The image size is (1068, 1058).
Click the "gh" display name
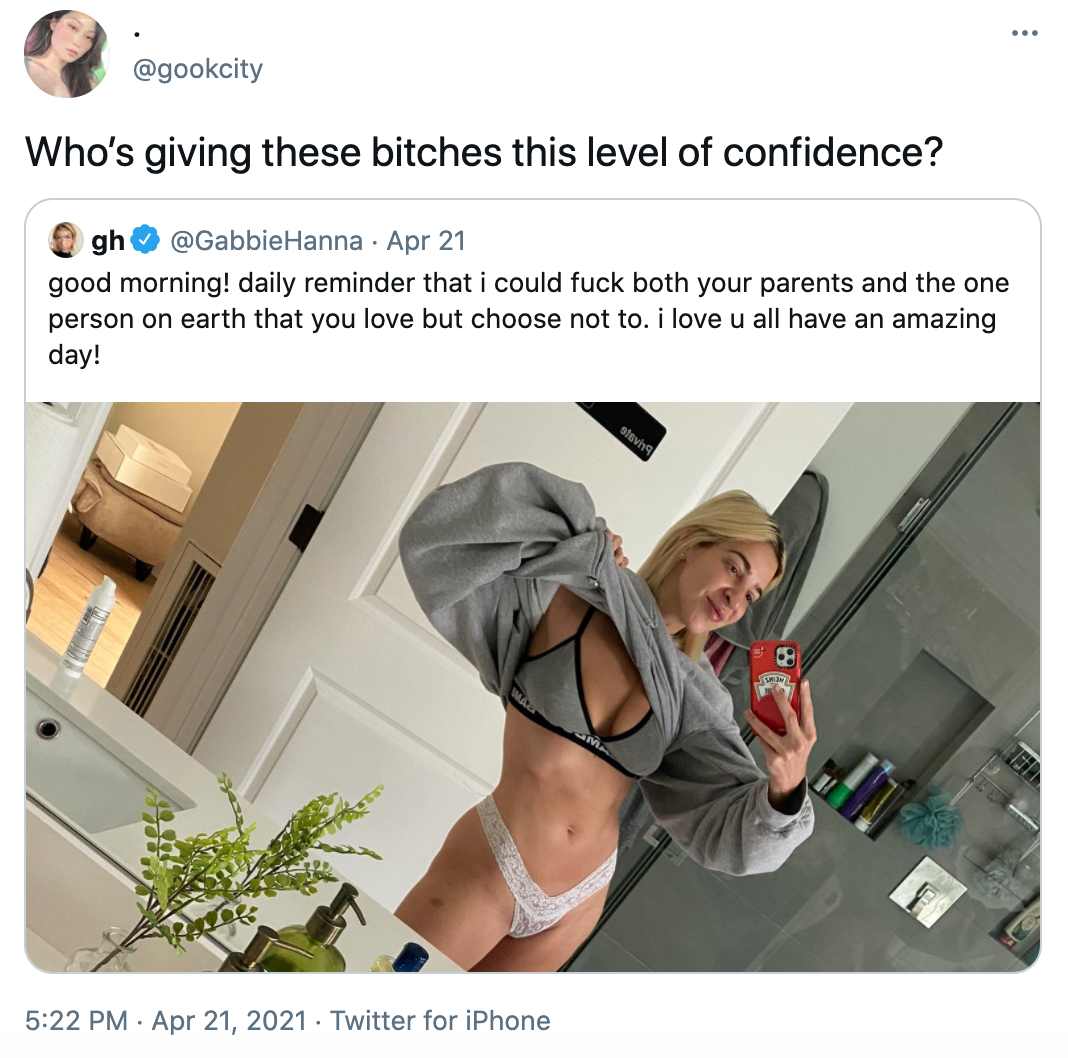click(108, 240)
